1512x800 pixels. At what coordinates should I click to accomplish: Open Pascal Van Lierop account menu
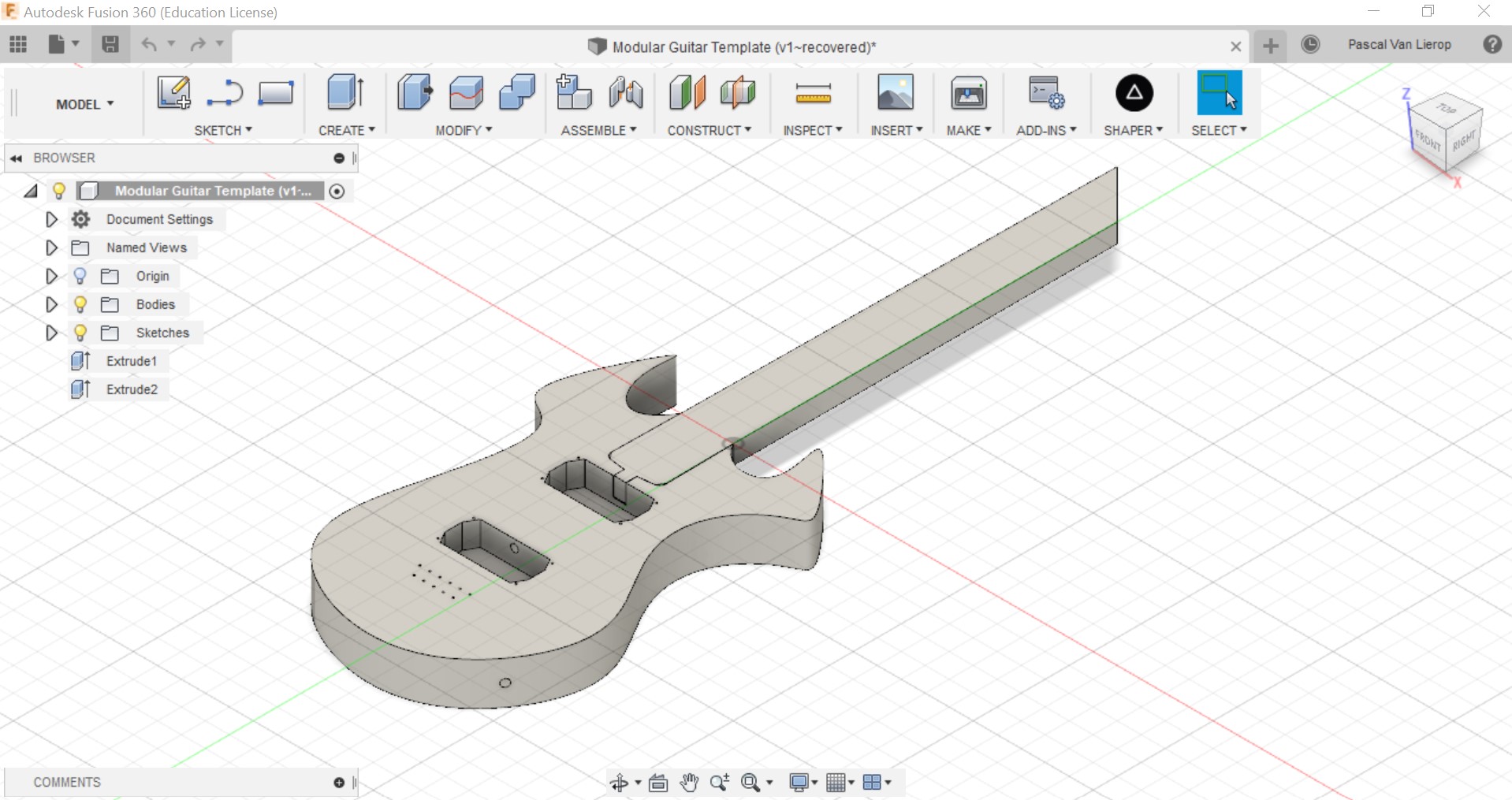(1399, 44)
